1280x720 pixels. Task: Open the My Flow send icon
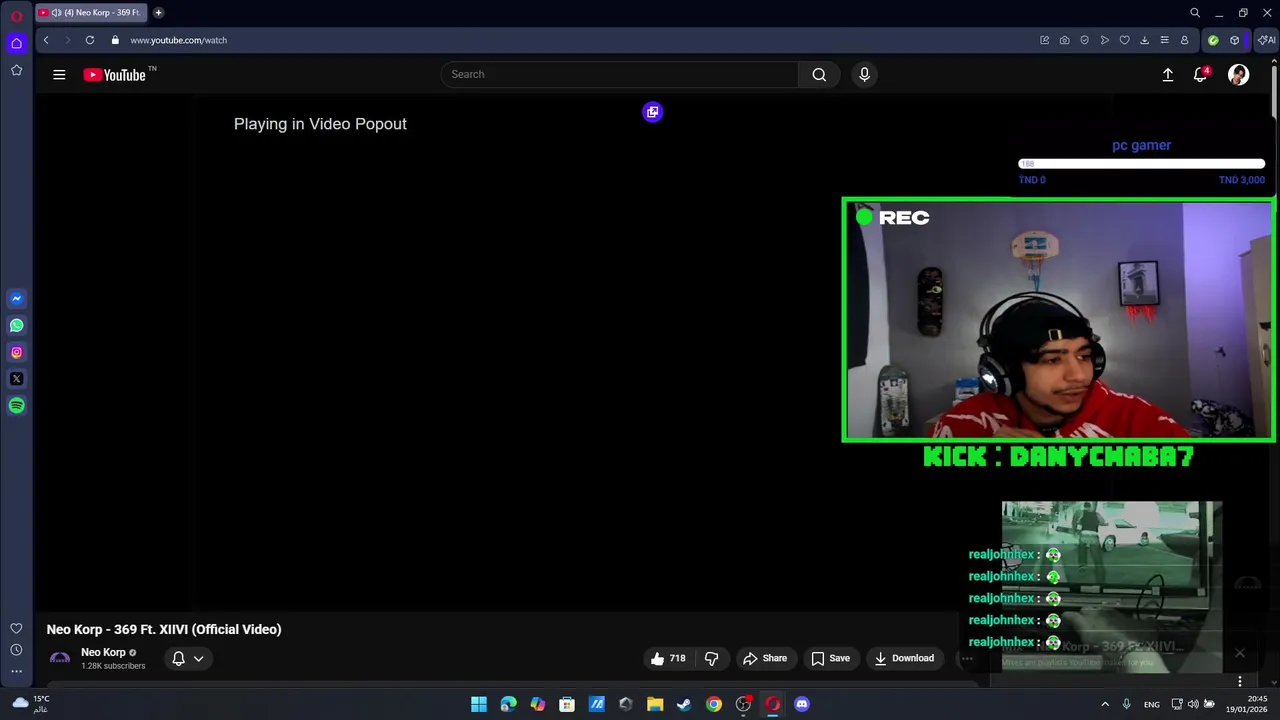(x=1104, y=40)
